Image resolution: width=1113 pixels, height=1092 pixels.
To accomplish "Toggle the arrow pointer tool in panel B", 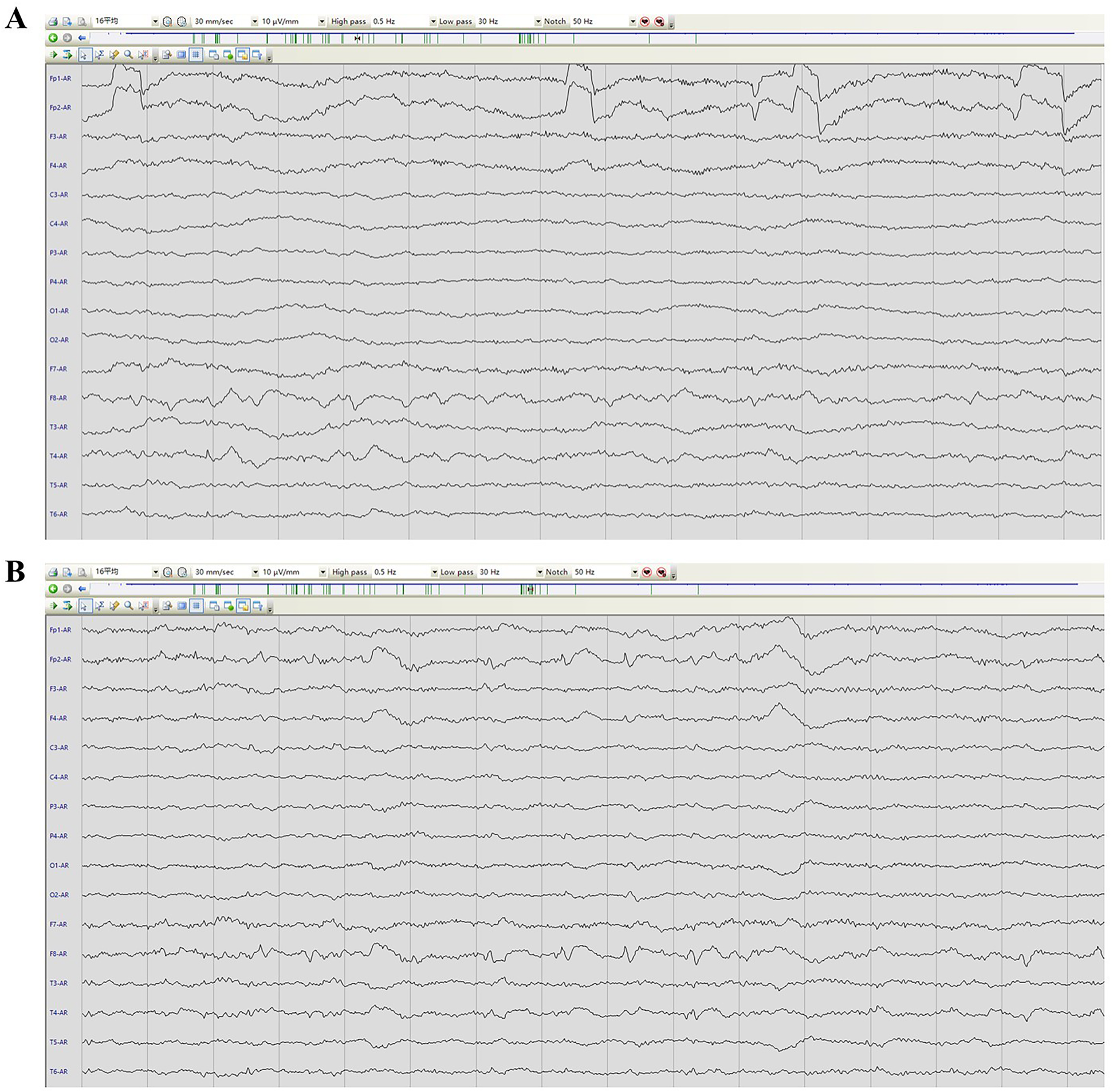I will click(85, 606).
